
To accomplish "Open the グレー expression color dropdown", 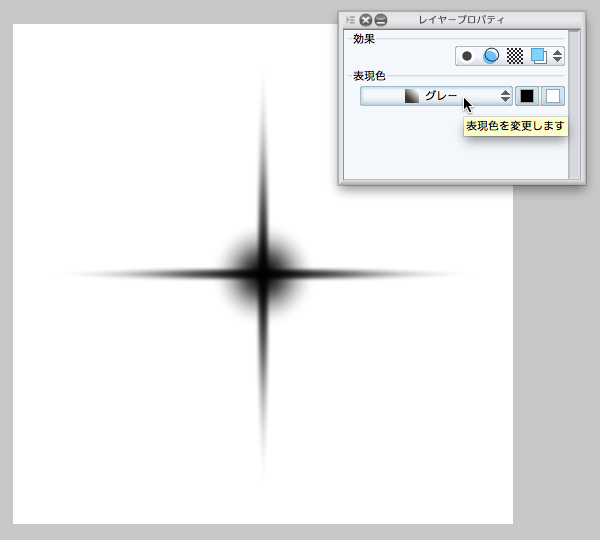I will 436,96.
